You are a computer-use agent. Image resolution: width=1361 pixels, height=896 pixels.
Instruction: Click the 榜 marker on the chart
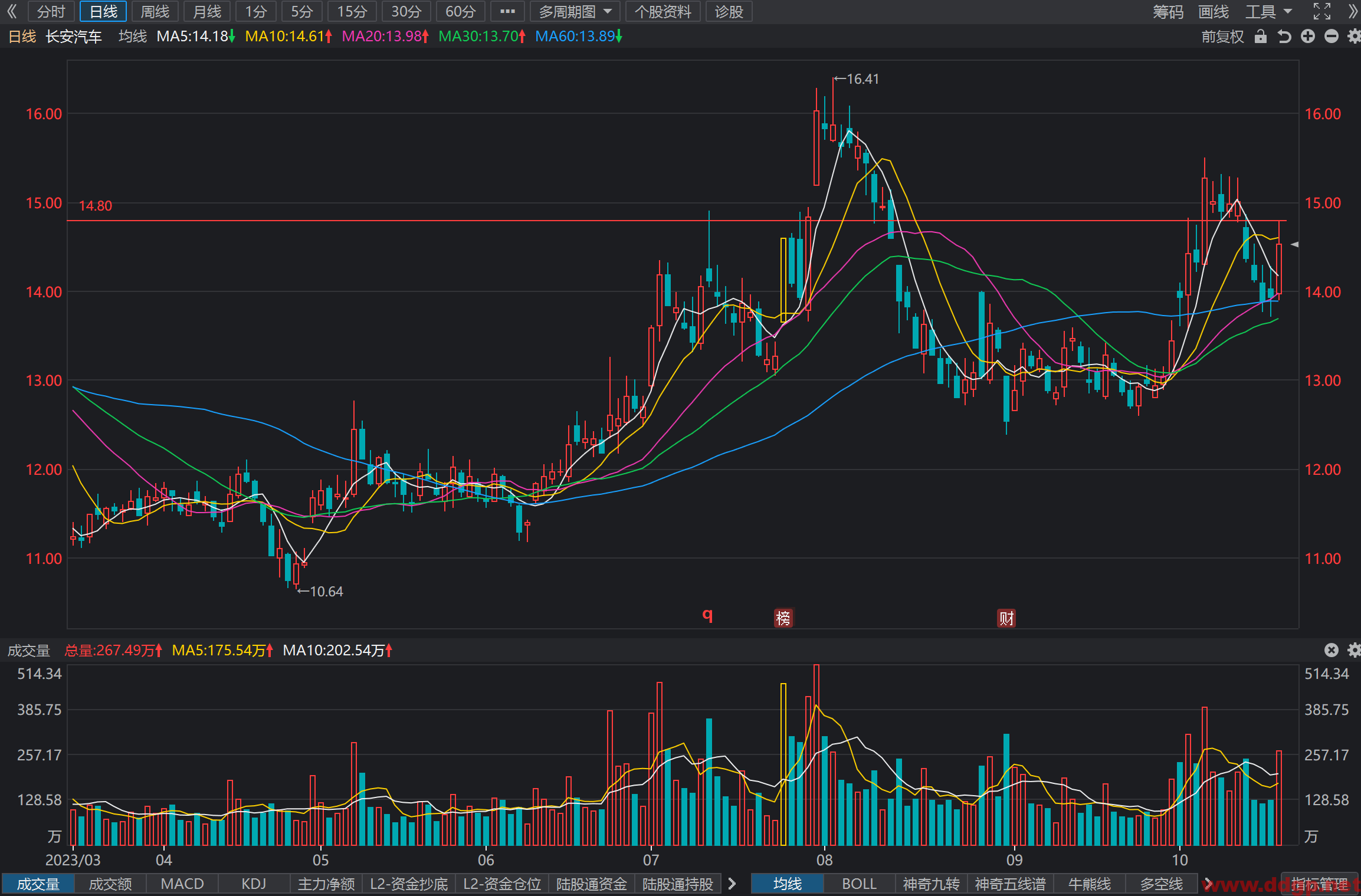click(783, 618)
